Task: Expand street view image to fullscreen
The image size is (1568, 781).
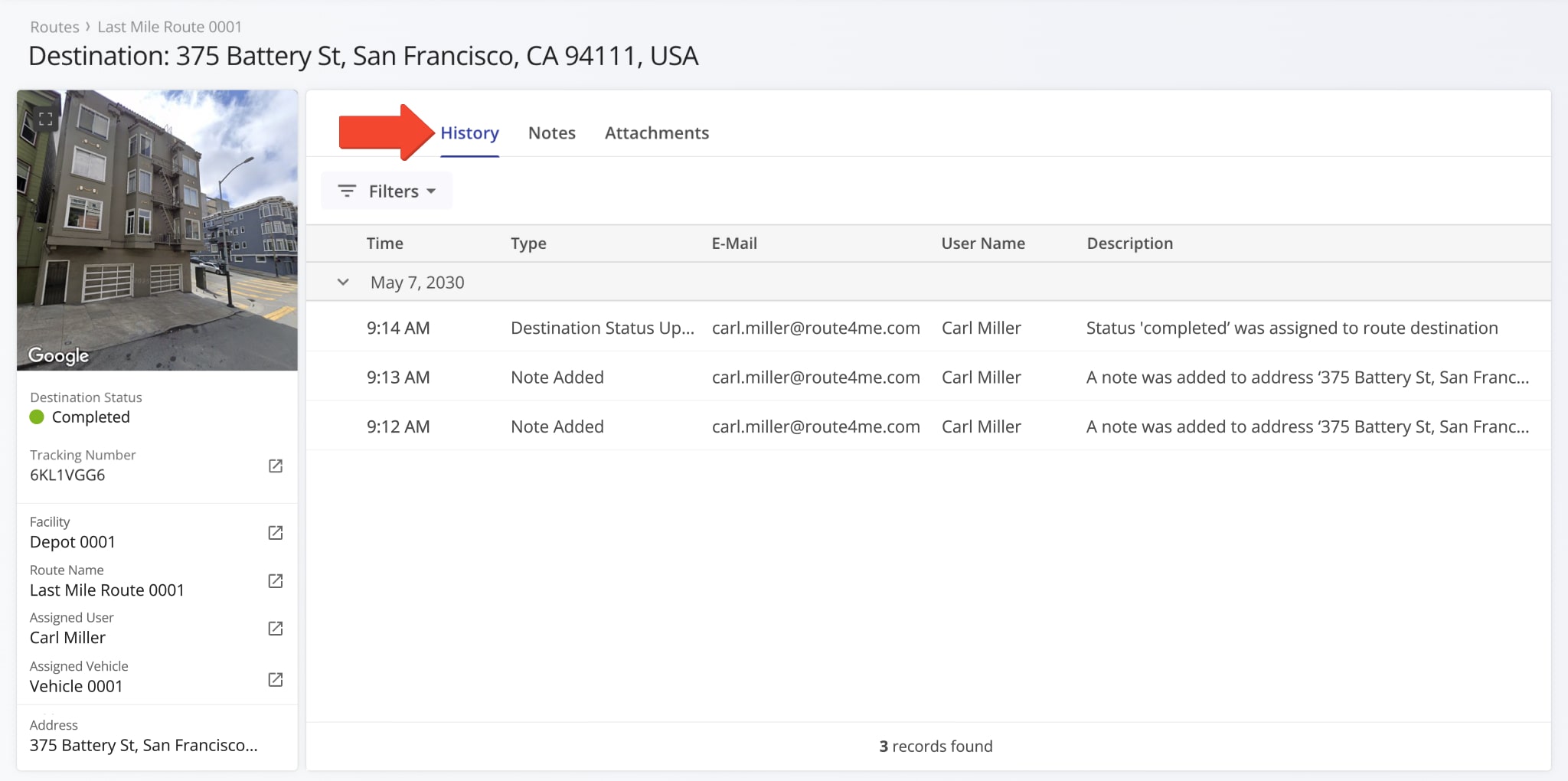Action: click(46, 119)
